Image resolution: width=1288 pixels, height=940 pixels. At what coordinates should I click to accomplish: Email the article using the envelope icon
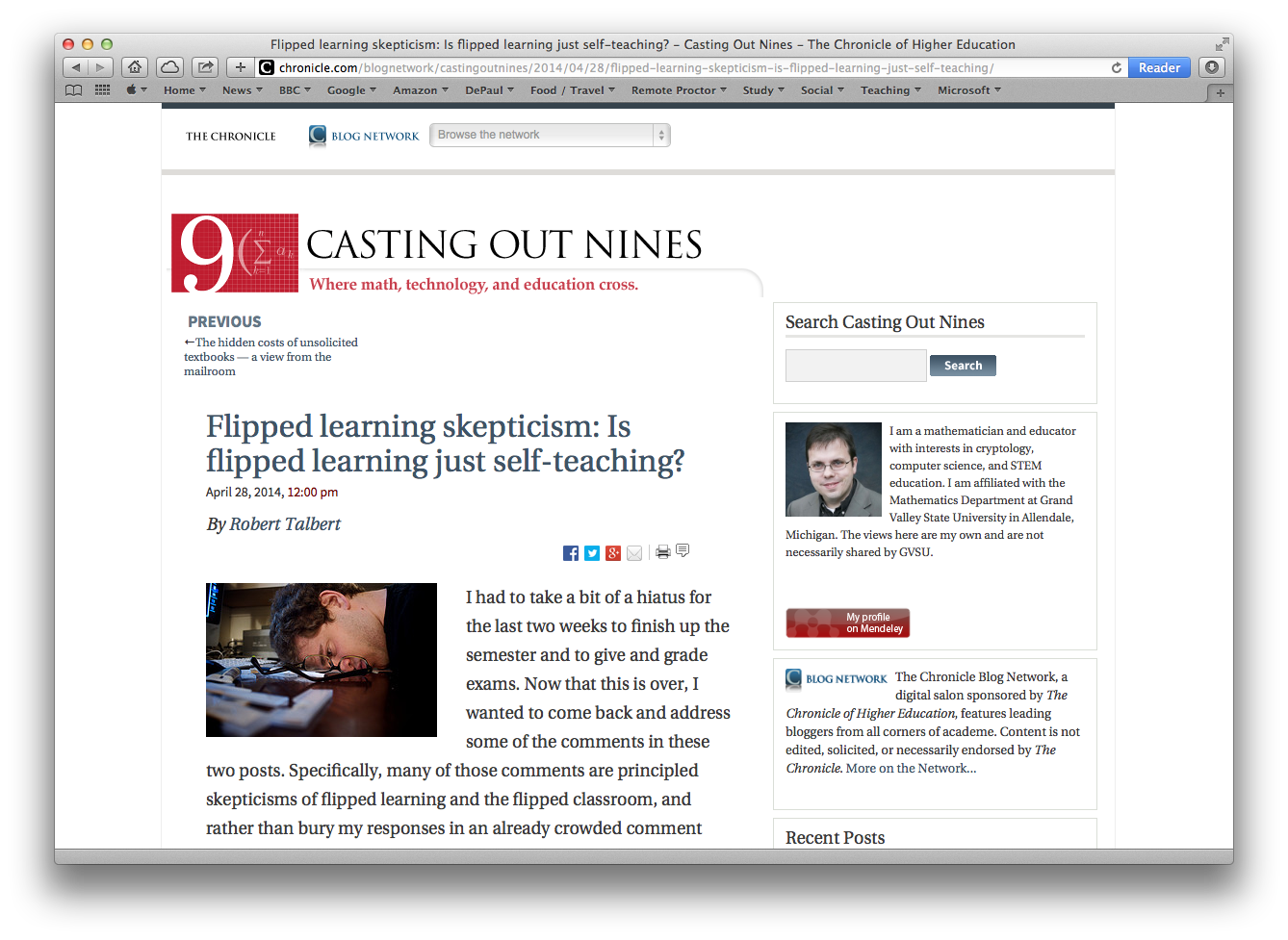(x=634, y=553)
